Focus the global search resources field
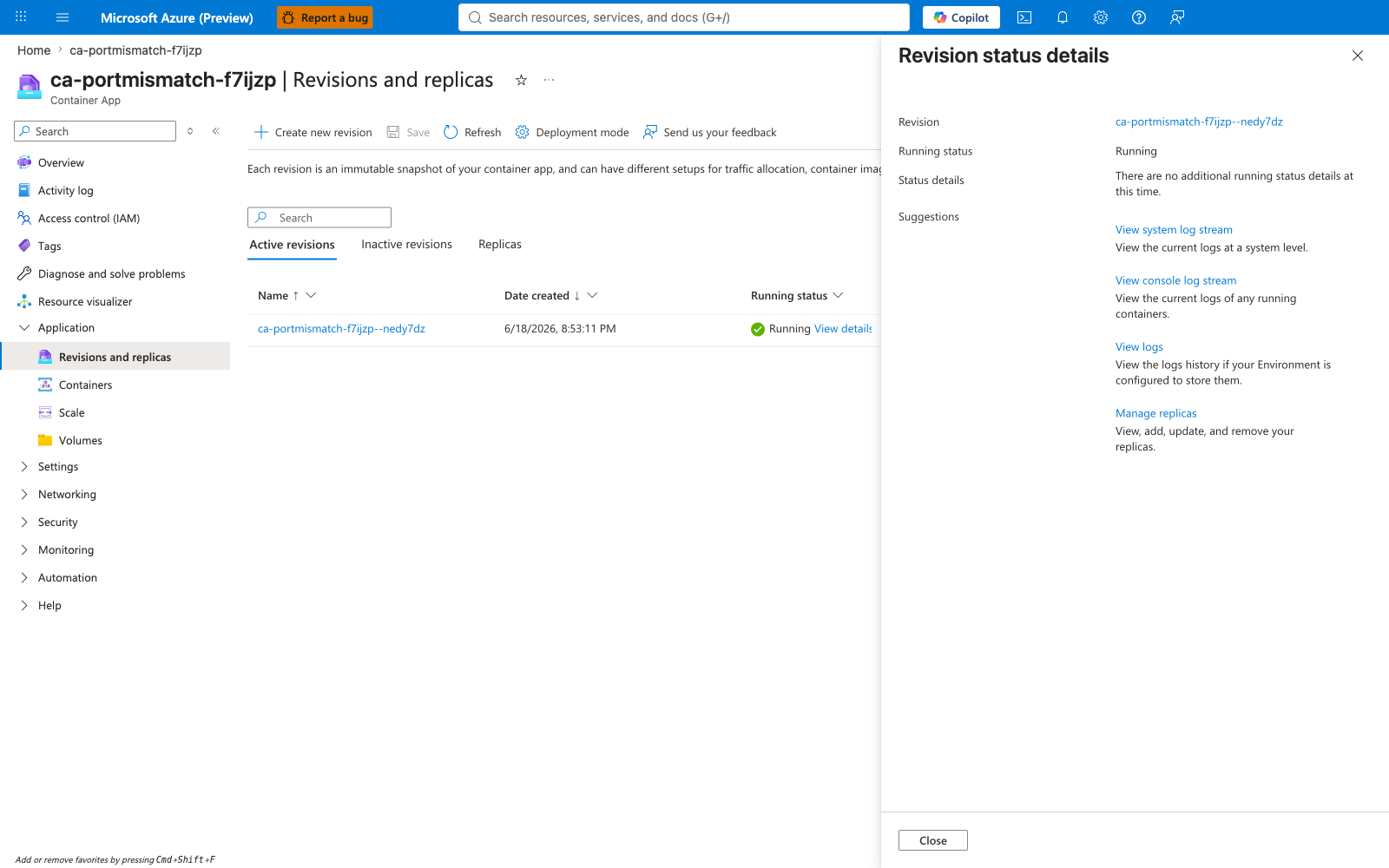Viewport: 1389px width, 868px height. [x=684, y=17]
